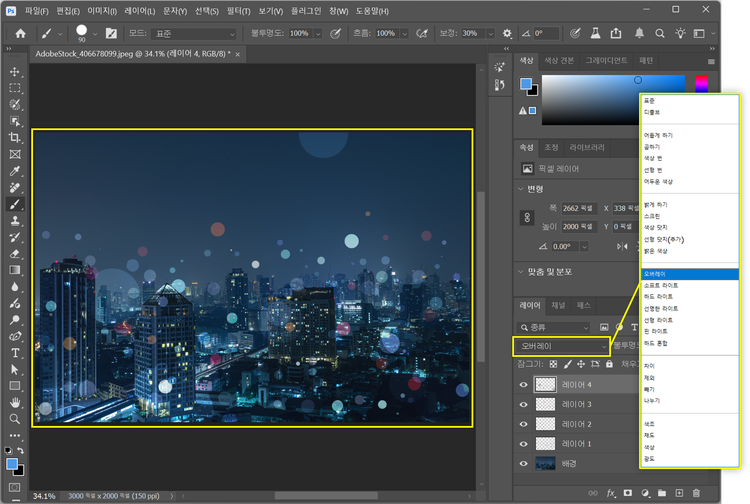Select the Move tool in the toolbar
Image resolution: width=750 pixels, height=504 pixels.
[15, 72]
